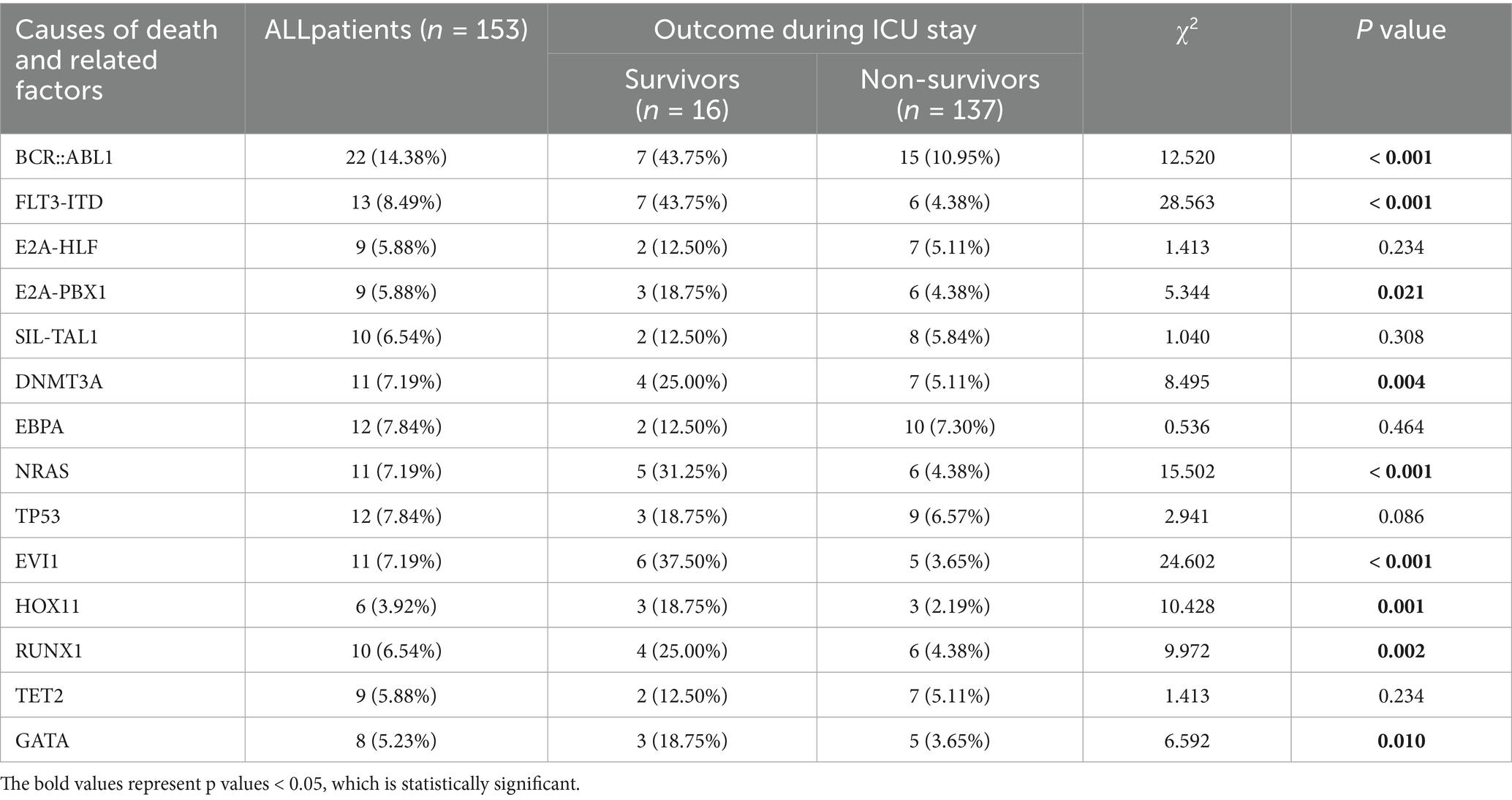1512x800 pixels.
Task: Select the χ² column header
Action: pyautogui.click(x=1186, y=31)
